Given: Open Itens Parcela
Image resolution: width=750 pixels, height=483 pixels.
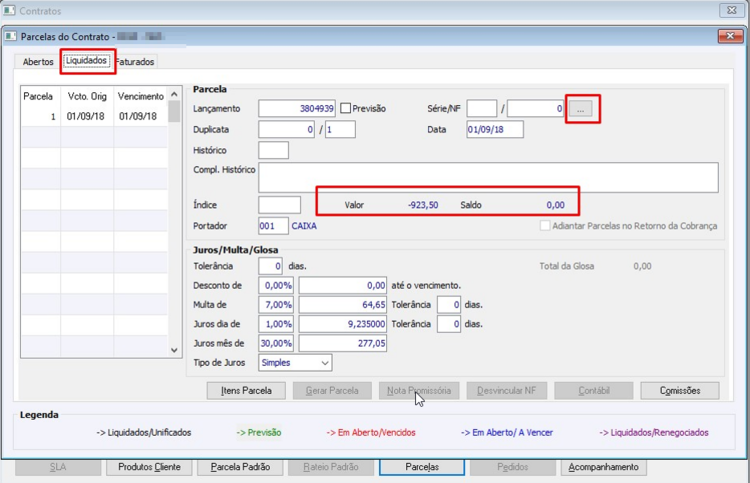Looking at the screenshot, I should click(246, 391).
